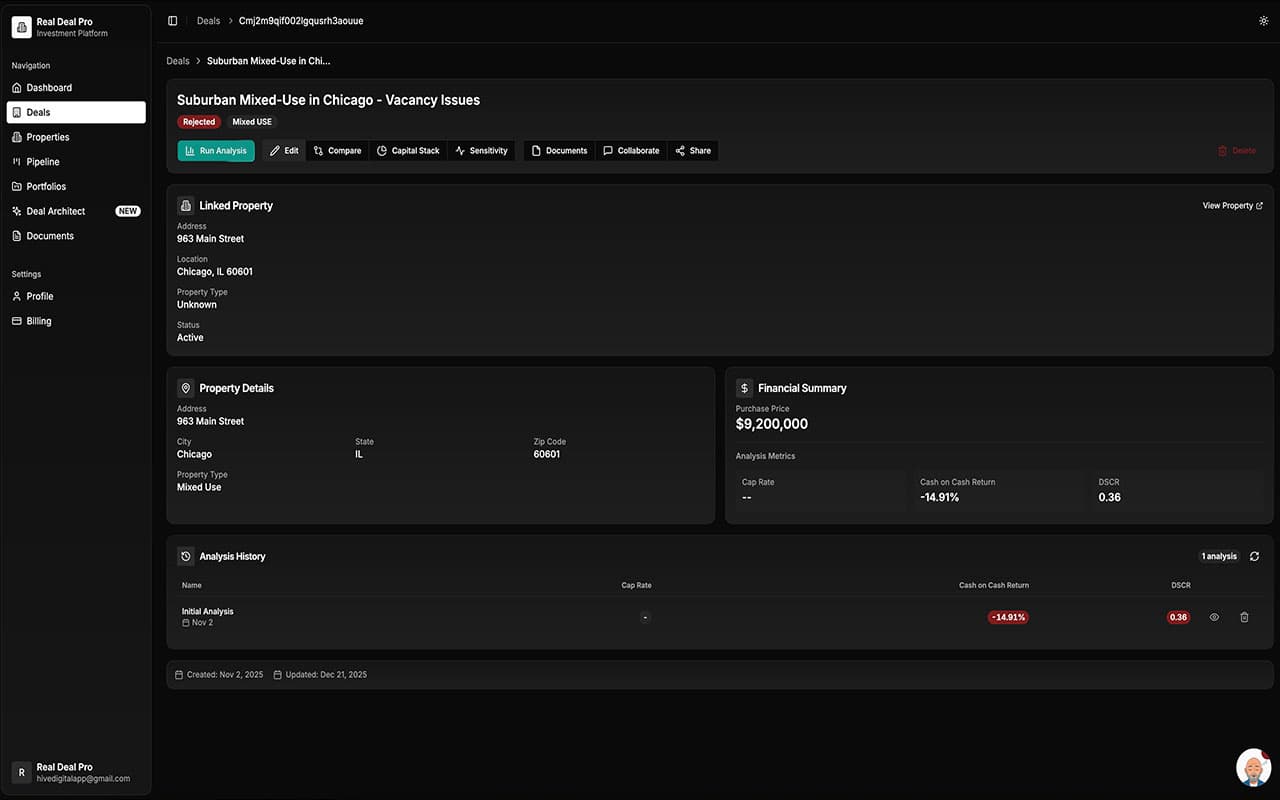The width and height of the screenshot is (1280, 800).
Task: Go to Pipeline in the sidebar
Action: 43,162
